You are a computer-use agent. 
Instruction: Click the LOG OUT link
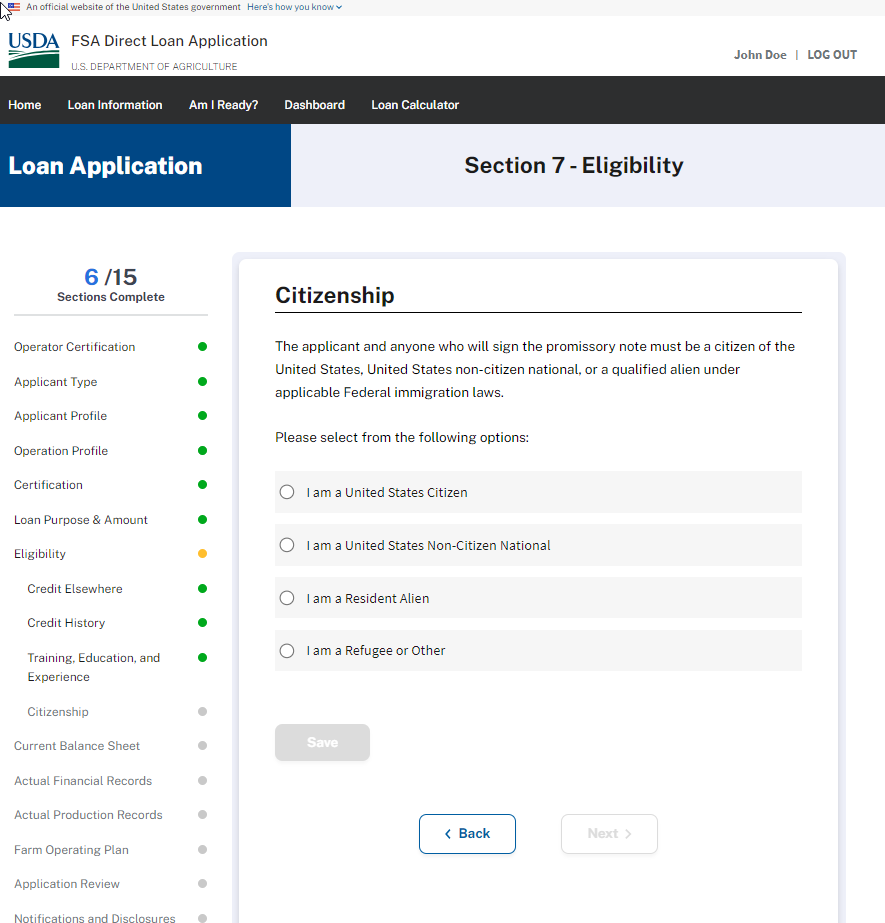tap(832, 55)
